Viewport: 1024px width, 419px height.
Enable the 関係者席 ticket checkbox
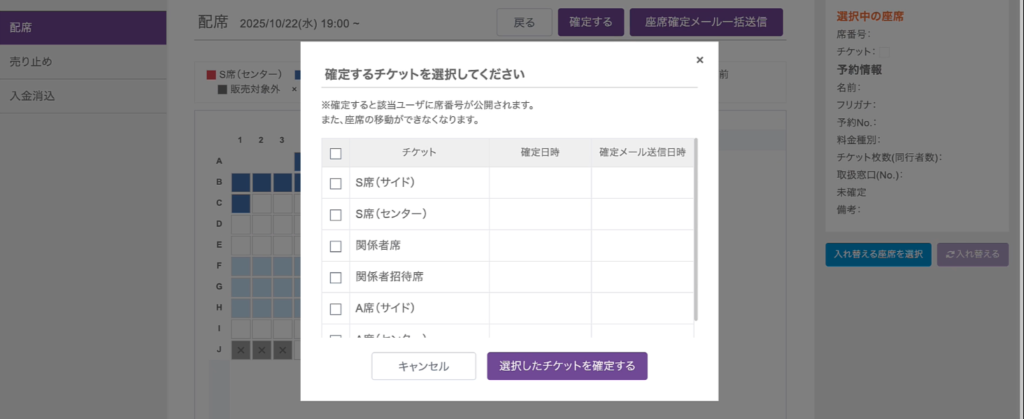(x=336, y=245)
